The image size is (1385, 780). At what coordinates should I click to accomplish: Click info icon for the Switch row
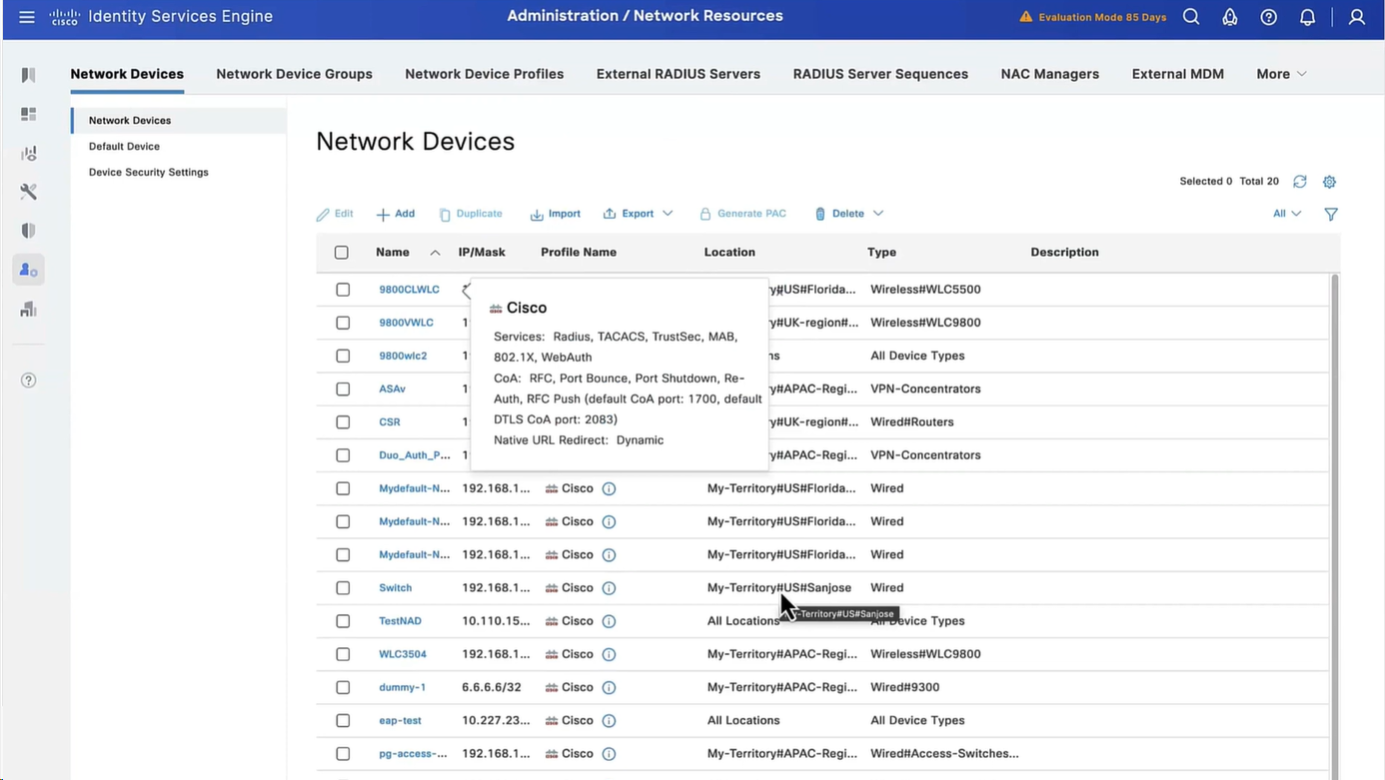[609, 588]
